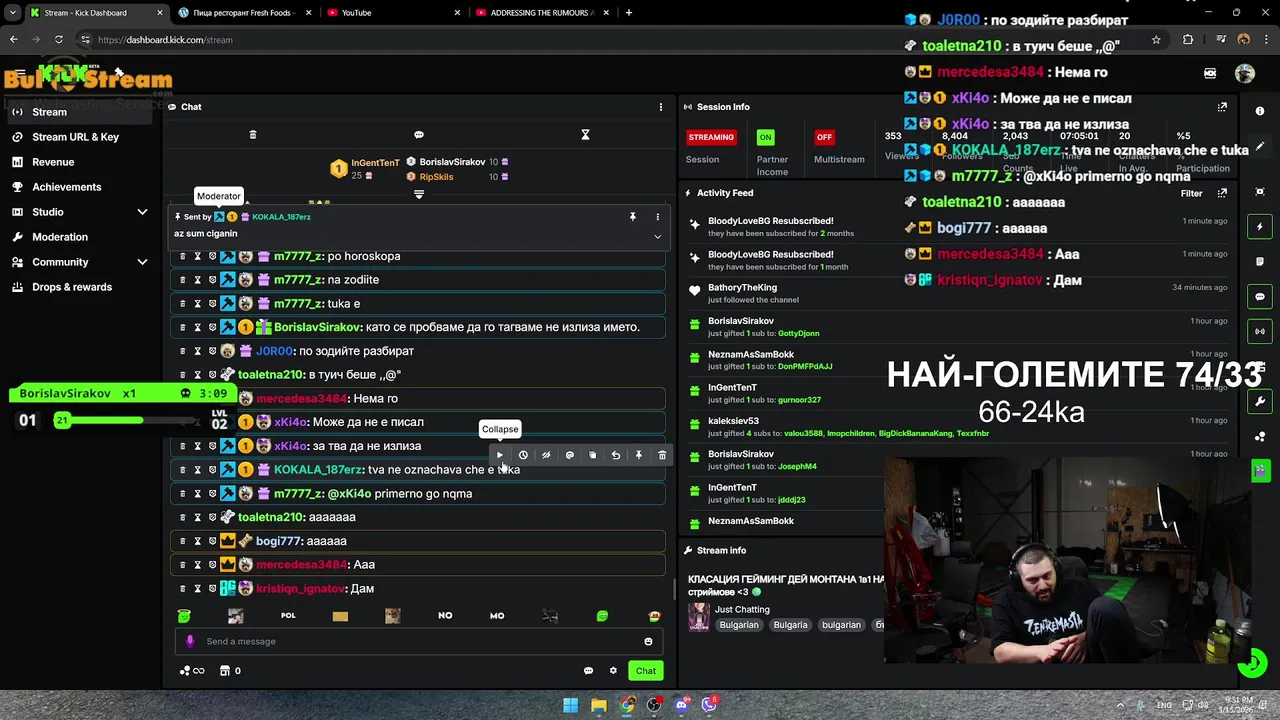Insert the NO emote from the emote bar
This screenshot has width=1280, height=720.
tap(445, 616)
